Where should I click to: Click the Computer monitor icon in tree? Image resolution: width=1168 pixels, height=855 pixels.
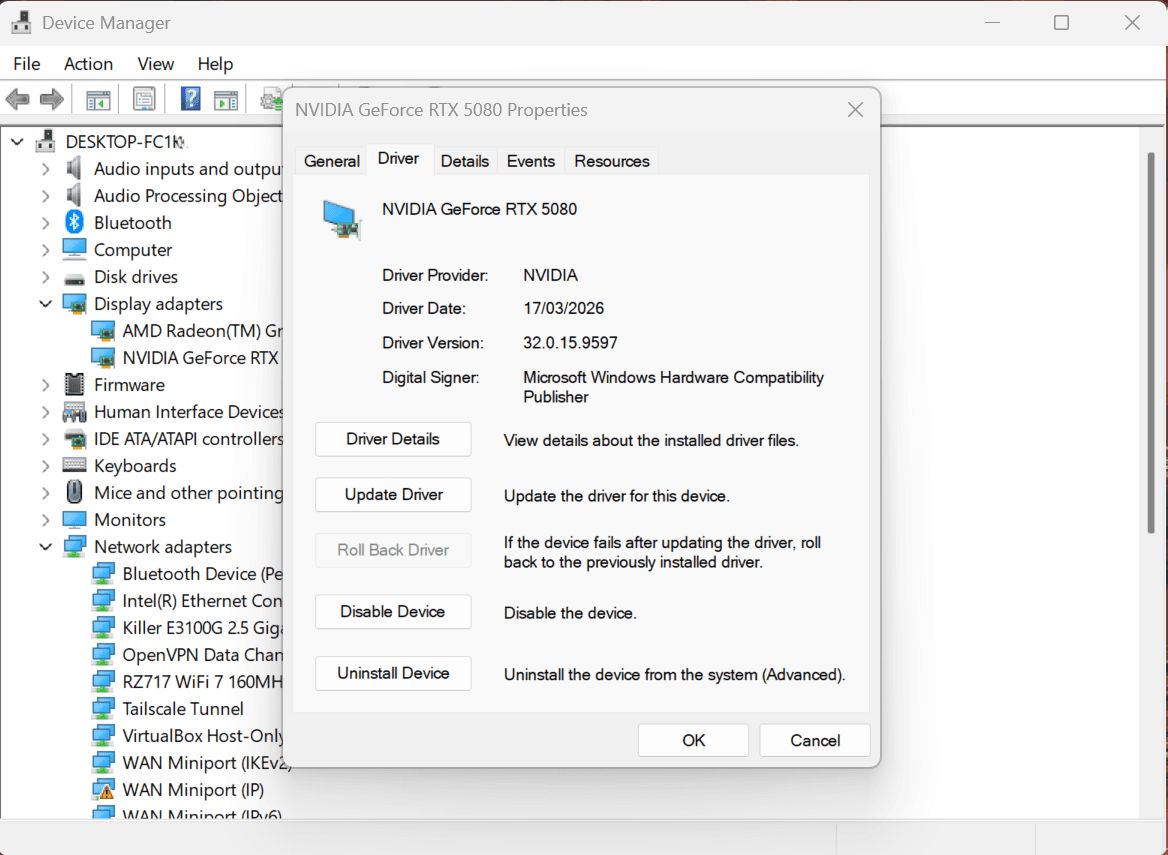(74, 249)
